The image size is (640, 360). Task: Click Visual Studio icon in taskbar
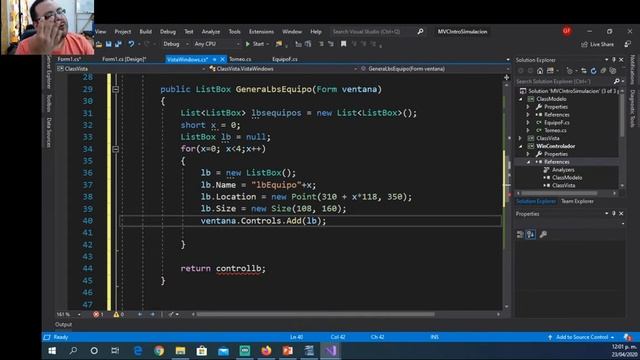point(330,351)
